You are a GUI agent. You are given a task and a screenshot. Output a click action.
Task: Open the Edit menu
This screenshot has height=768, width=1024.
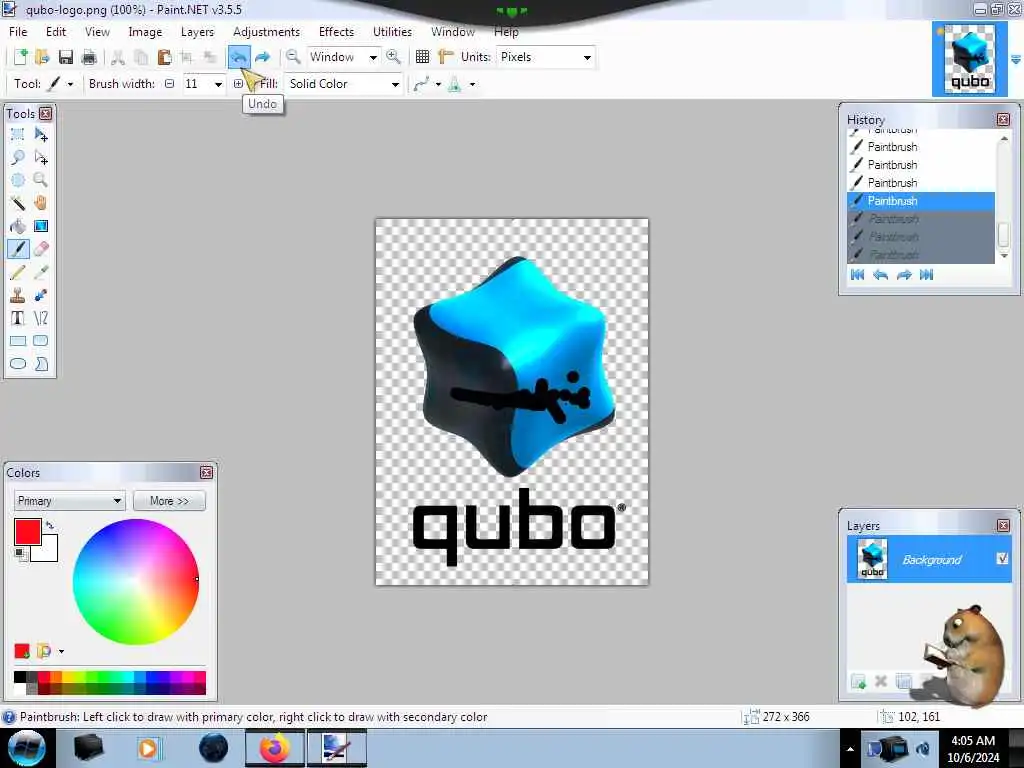click(56, 31)
